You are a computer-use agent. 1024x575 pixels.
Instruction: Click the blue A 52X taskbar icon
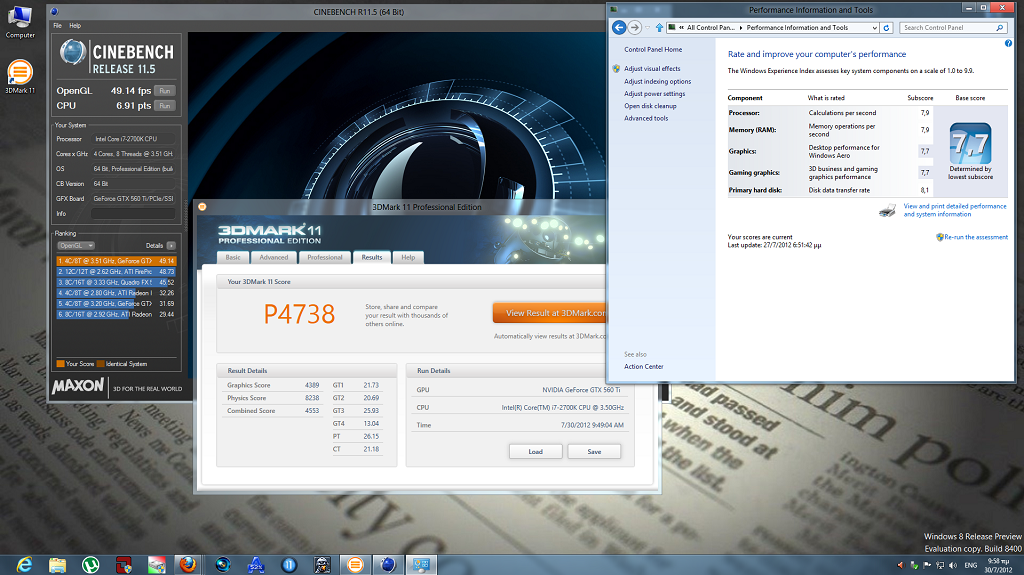pyautogui.click(x=256, y=565)
